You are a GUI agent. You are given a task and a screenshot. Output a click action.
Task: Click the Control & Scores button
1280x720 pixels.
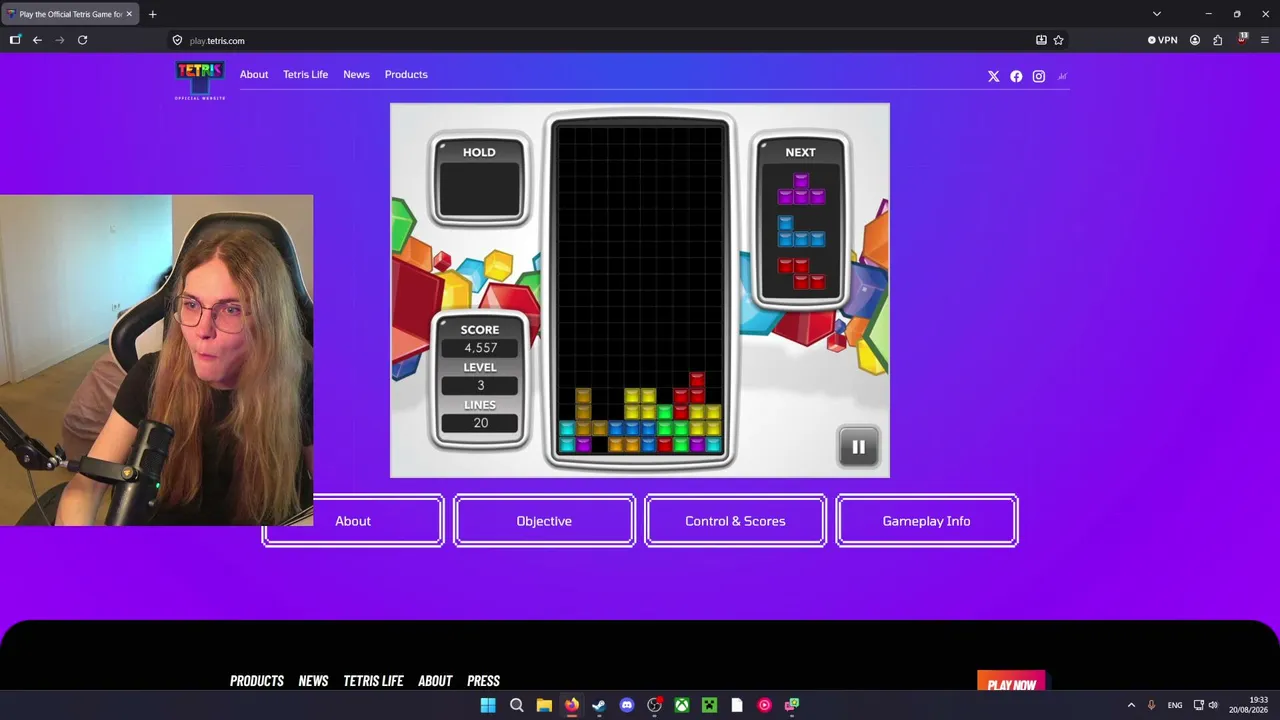click(735, 521)
